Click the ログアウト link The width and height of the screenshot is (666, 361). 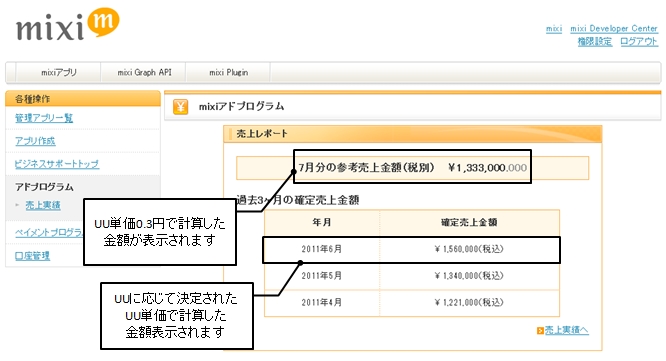point(639,42)
